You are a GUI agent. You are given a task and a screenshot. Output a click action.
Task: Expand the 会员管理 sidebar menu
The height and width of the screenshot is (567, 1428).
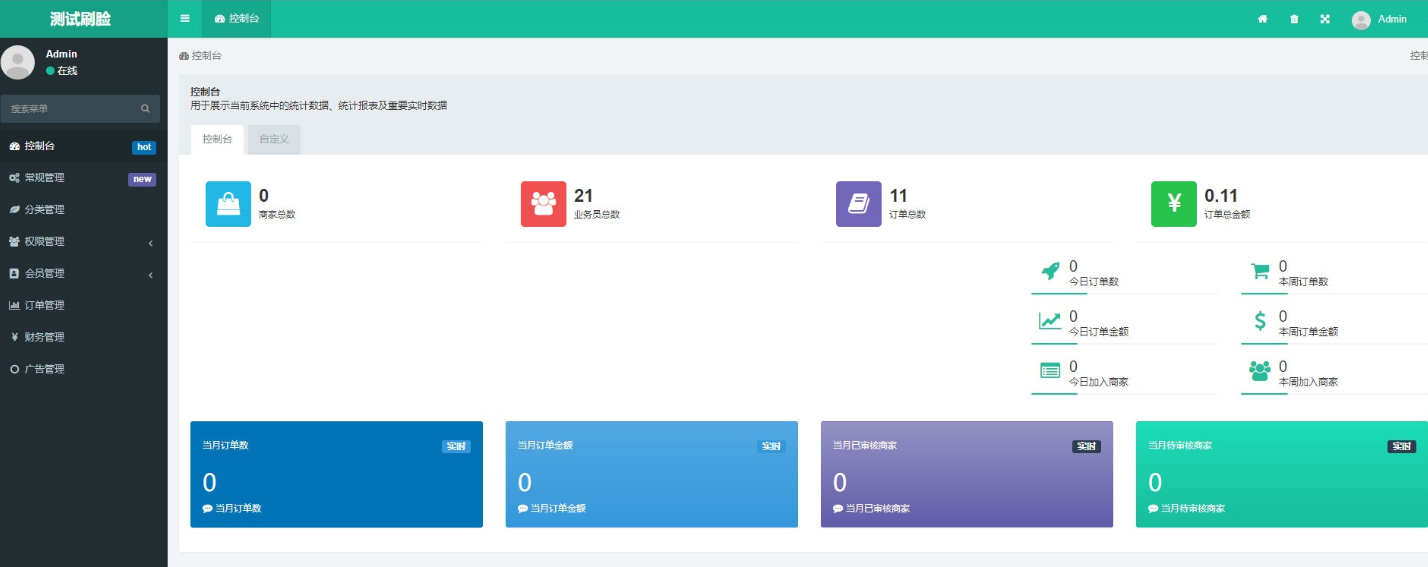pos(80,274)
